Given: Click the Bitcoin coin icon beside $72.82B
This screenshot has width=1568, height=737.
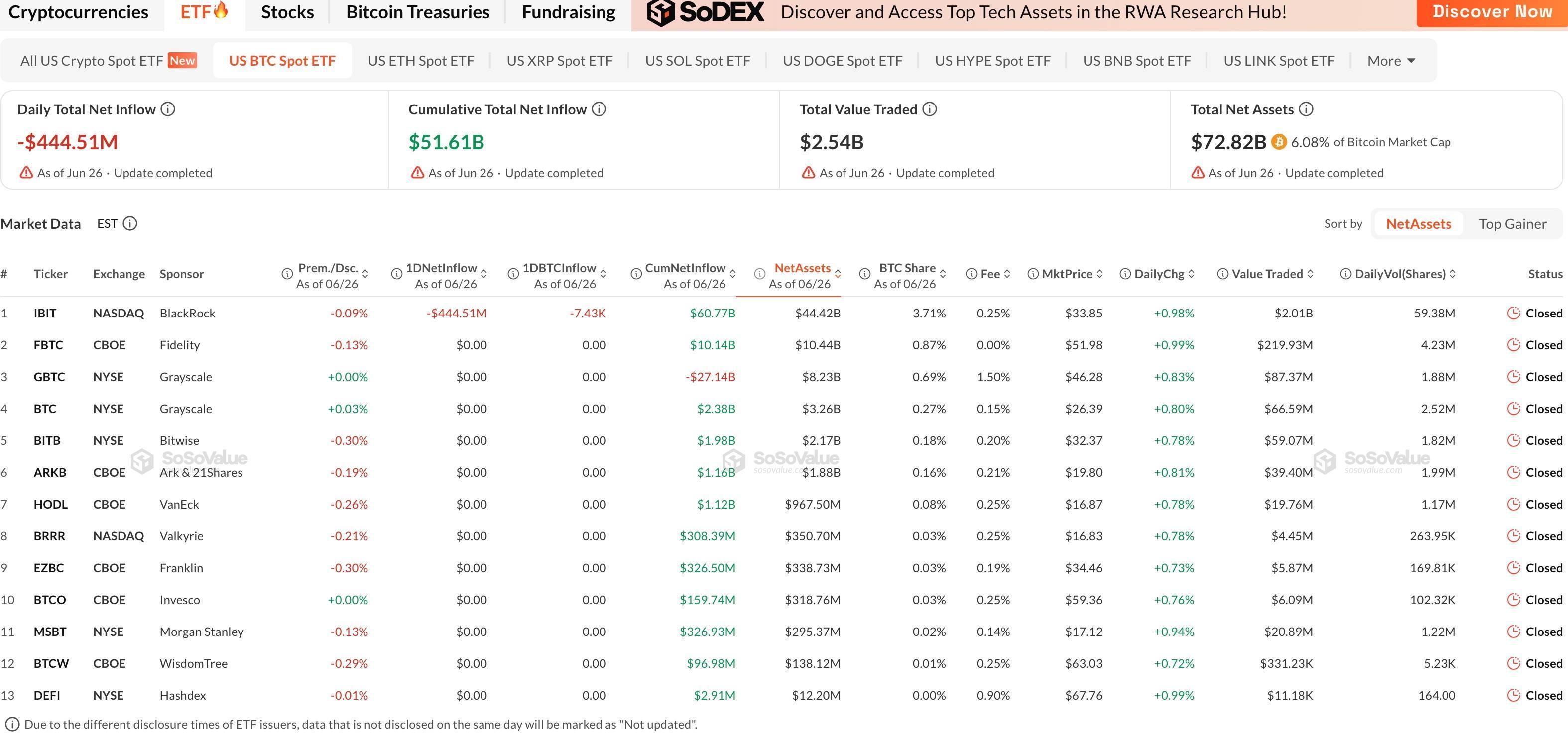Looking at the screenshot, I should point(1278,142).
